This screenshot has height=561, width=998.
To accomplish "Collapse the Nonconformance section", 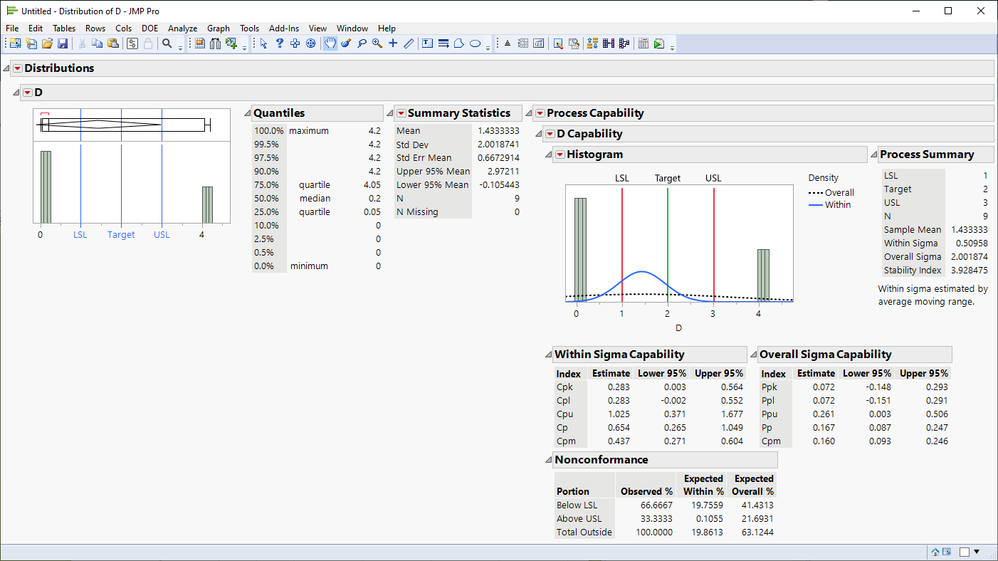I will click(548, 460).
